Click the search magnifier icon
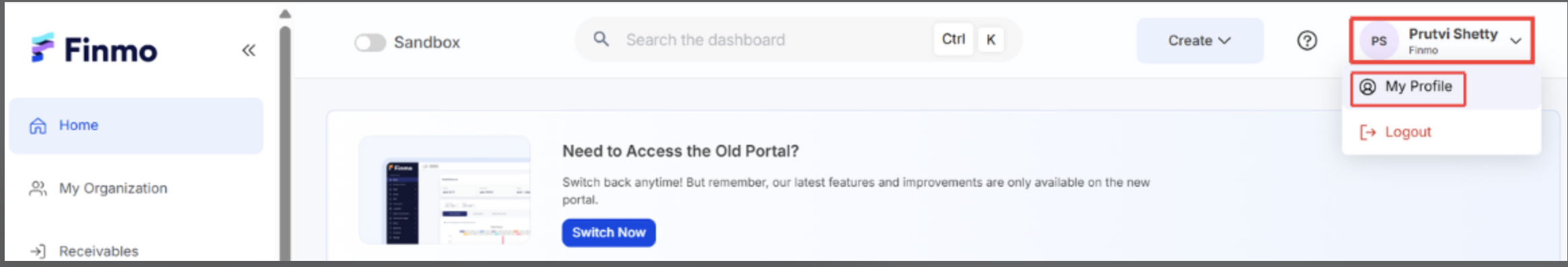Viewport: 1568px width, 267px height. pos(601,40)
